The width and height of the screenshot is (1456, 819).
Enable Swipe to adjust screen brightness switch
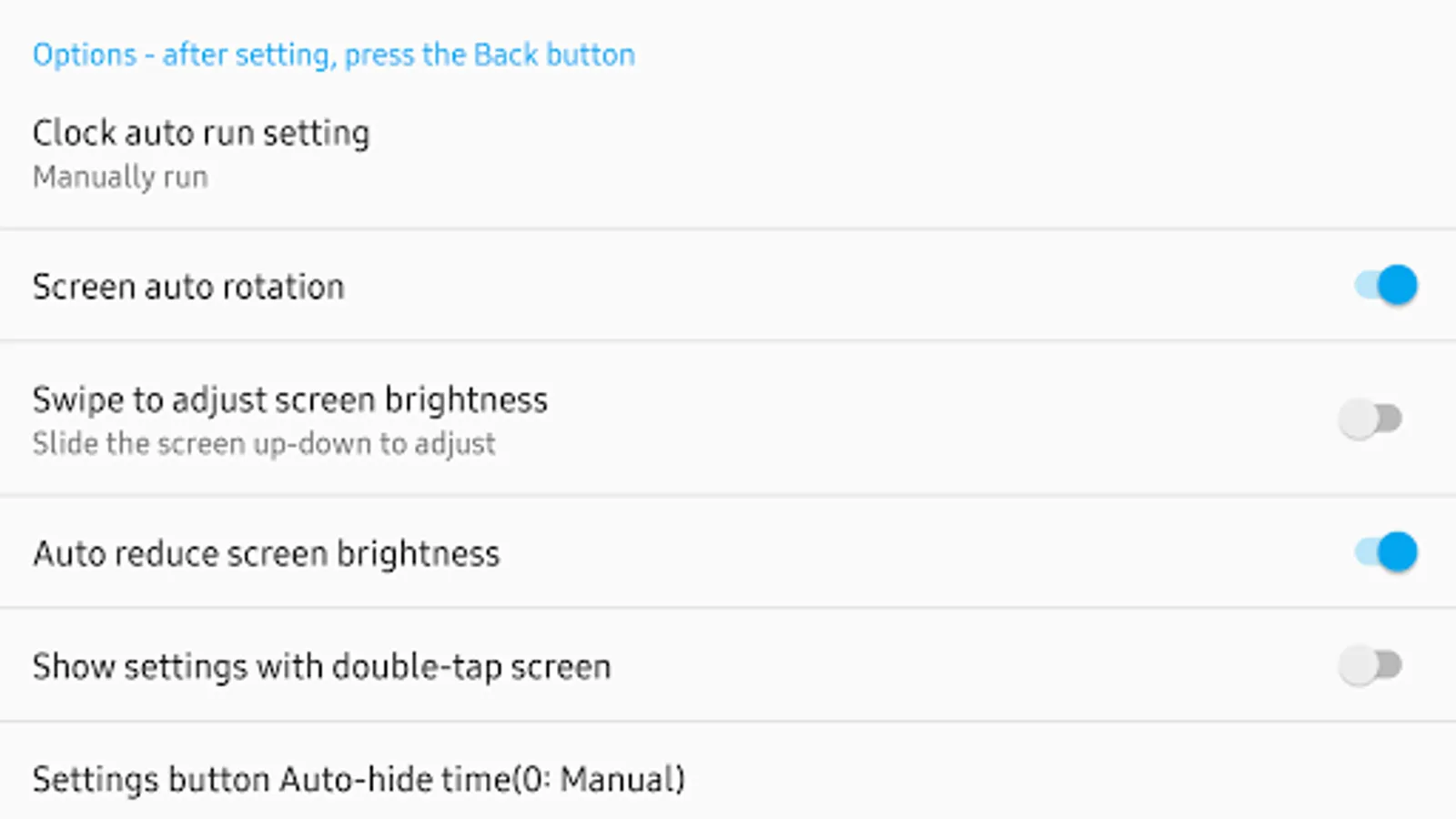(1370, 420)
